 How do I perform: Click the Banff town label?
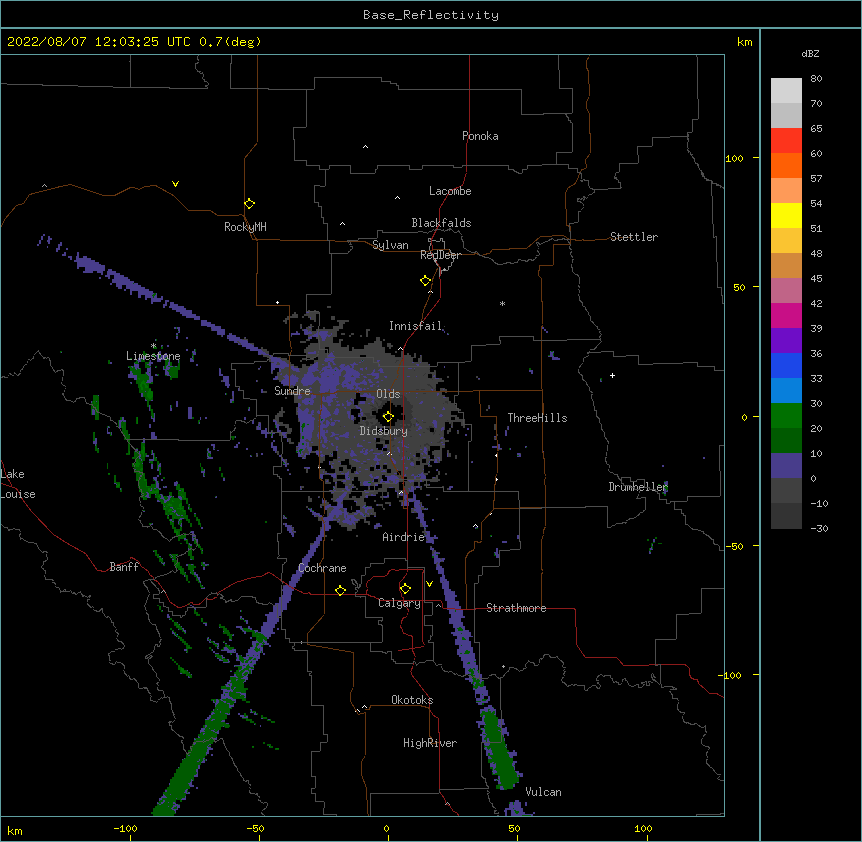[124, 567]
